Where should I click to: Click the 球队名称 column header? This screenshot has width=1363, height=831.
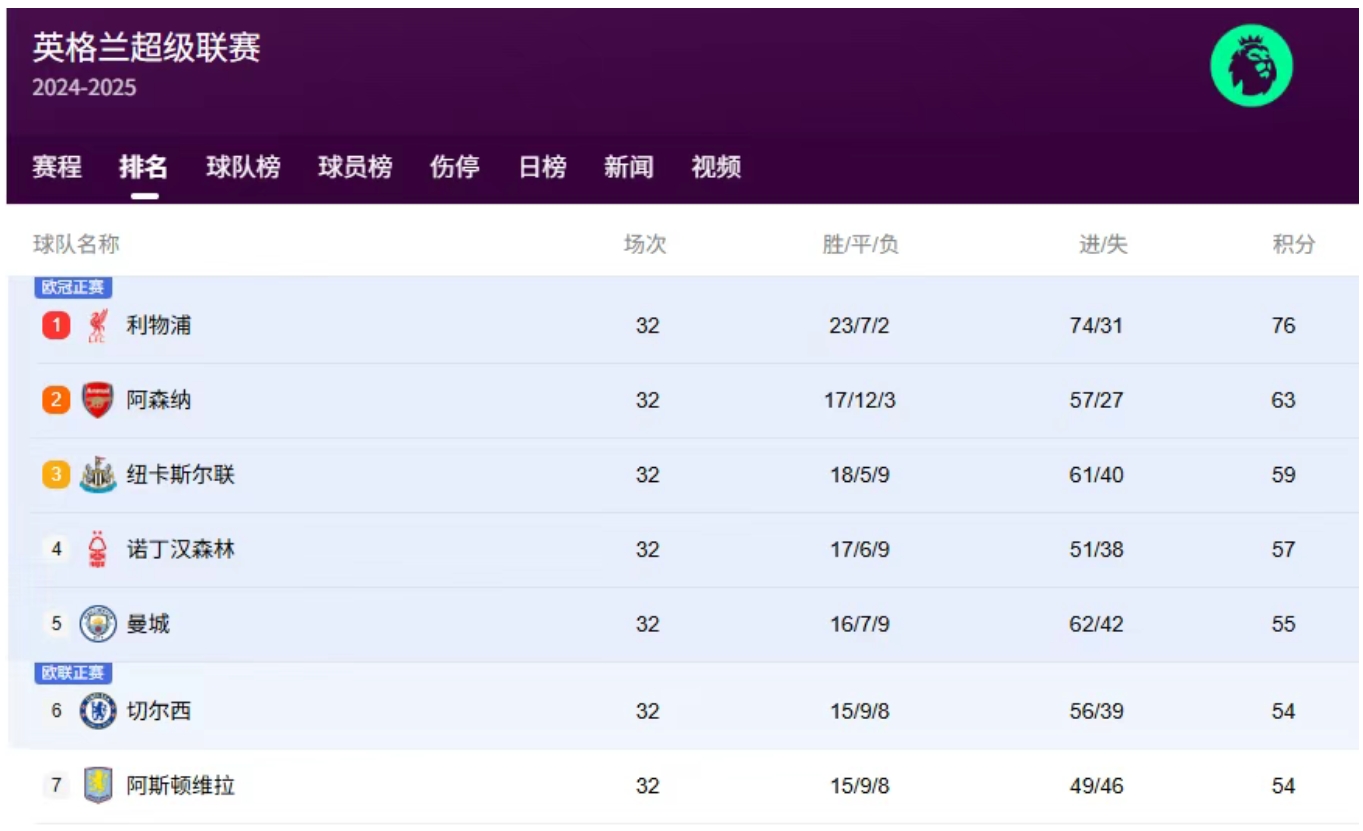click(76, 244)
